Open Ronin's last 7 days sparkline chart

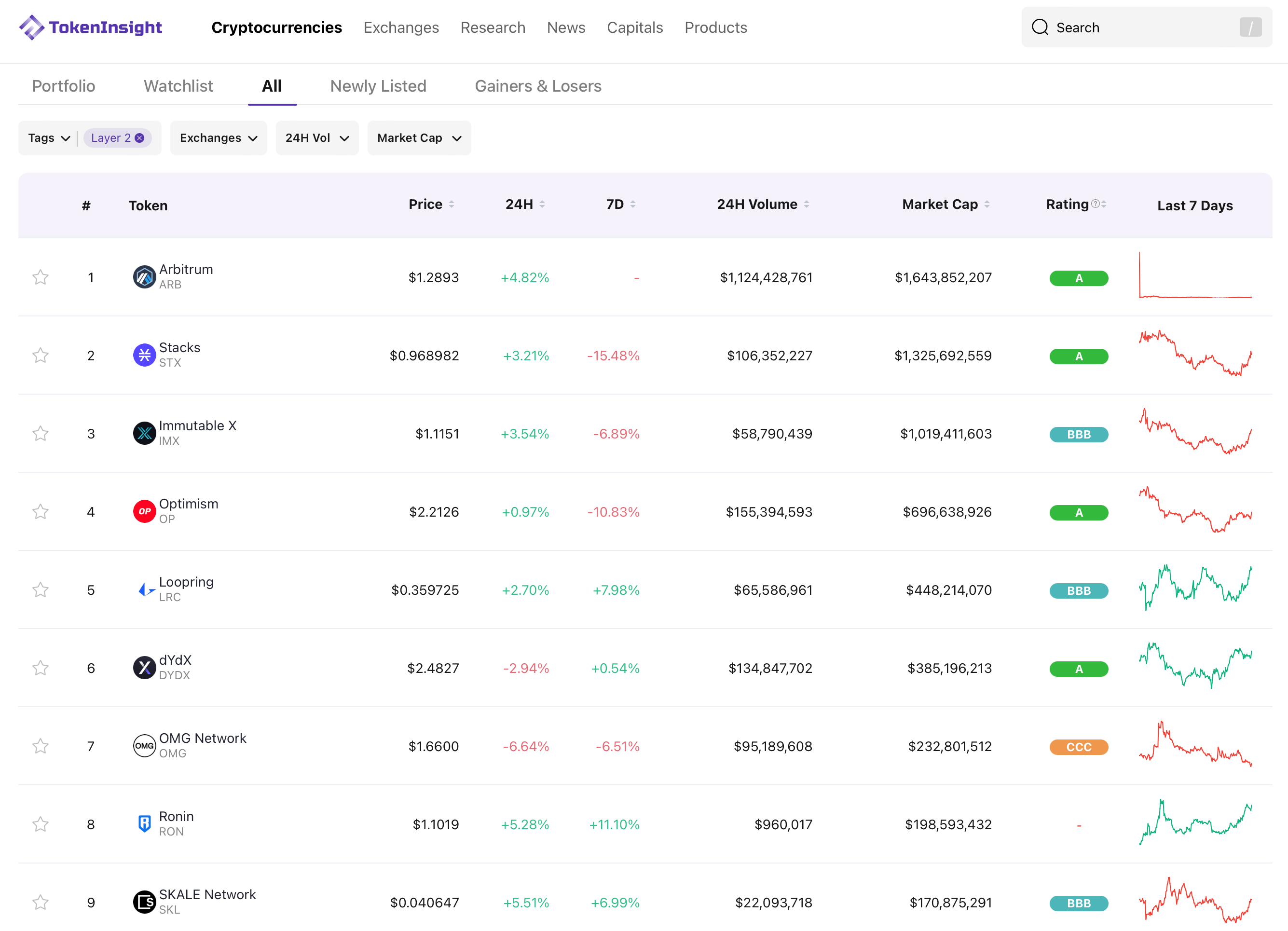pos(1195,822)
